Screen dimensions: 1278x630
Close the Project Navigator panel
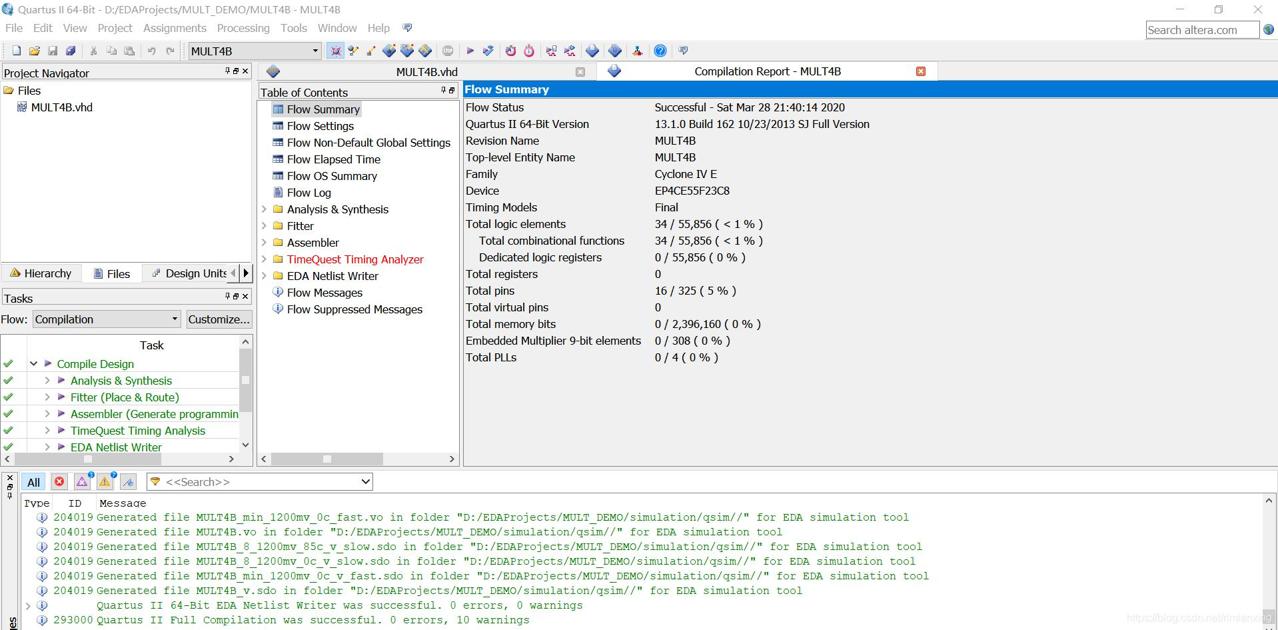(x=246, y=72)
